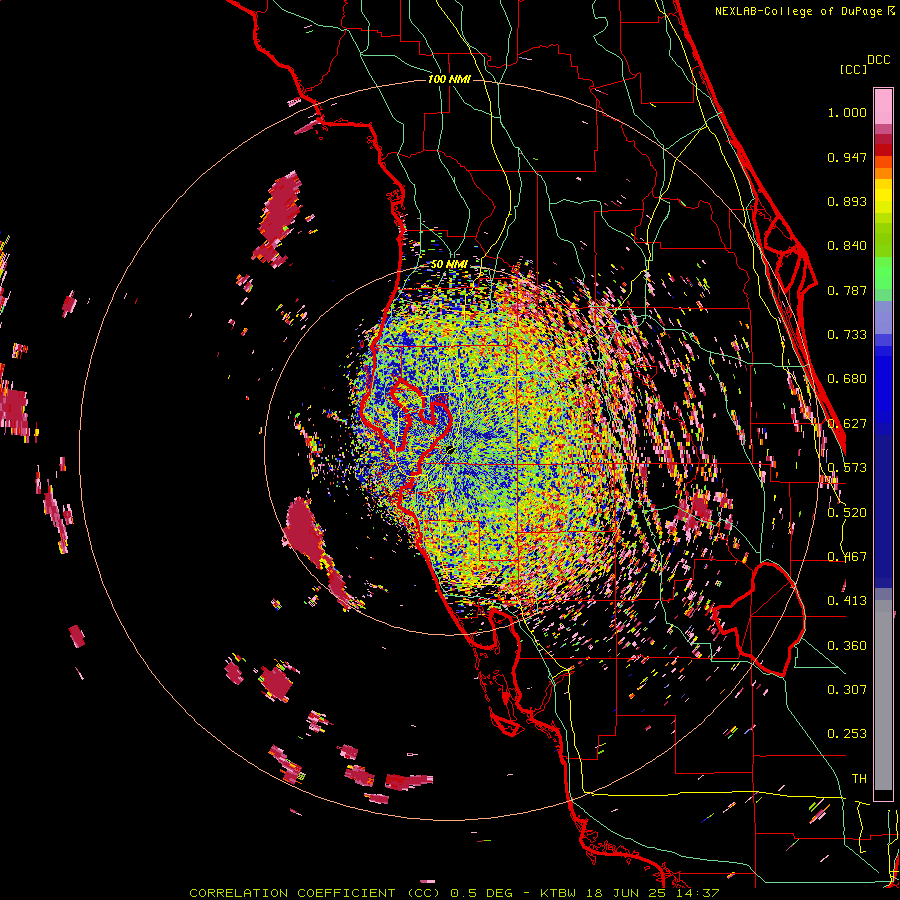The height and width of the screenshot is (900, 900).
Task: Click the 50 NMI range ring label
Action: [449, 265]
